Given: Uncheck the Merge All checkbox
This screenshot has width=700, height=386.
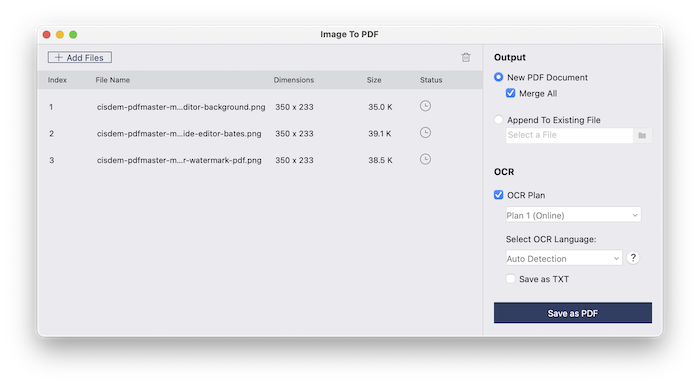Looking at the screenshot, I should (x=510, y=93).
